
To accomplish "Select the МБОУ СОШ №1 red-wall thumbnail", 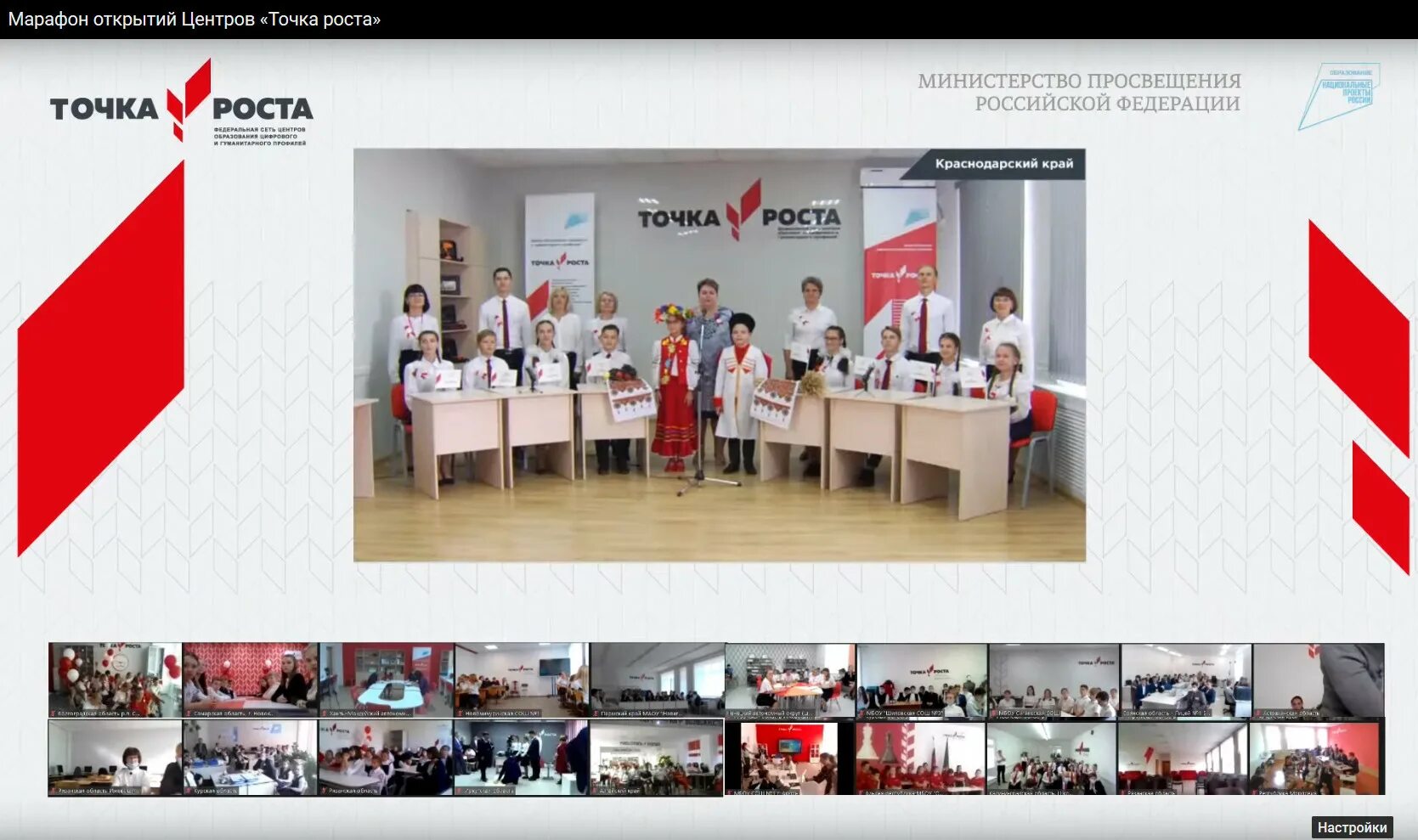I will [790, 758].
